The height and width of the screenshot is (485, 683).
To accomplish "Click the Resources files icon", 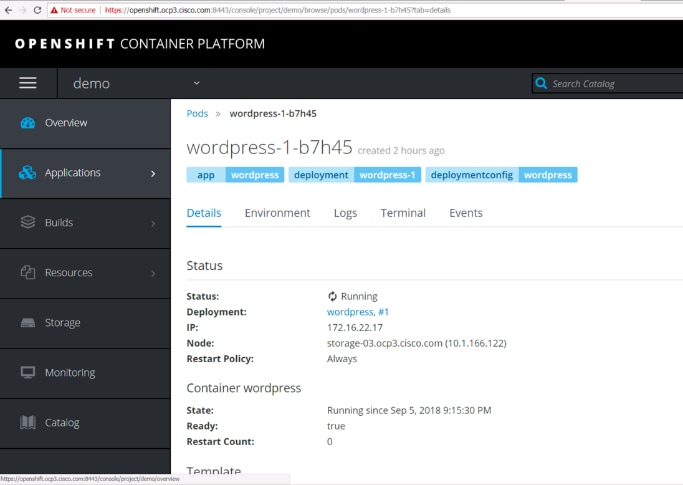I will point(28,272).
